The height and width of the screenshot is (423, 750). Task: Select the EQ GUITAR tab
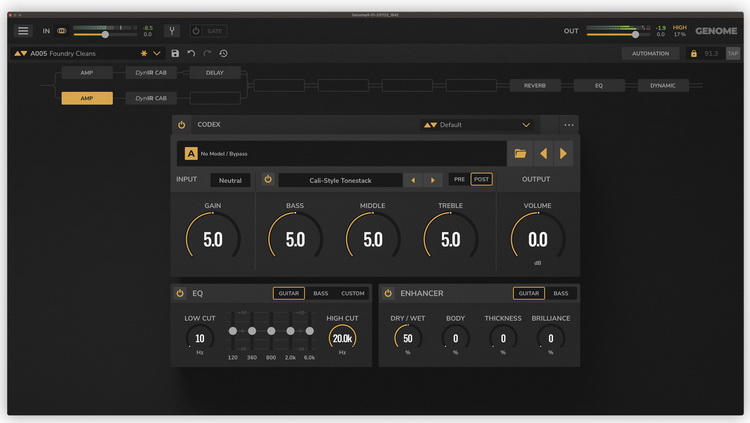(289, 293)
